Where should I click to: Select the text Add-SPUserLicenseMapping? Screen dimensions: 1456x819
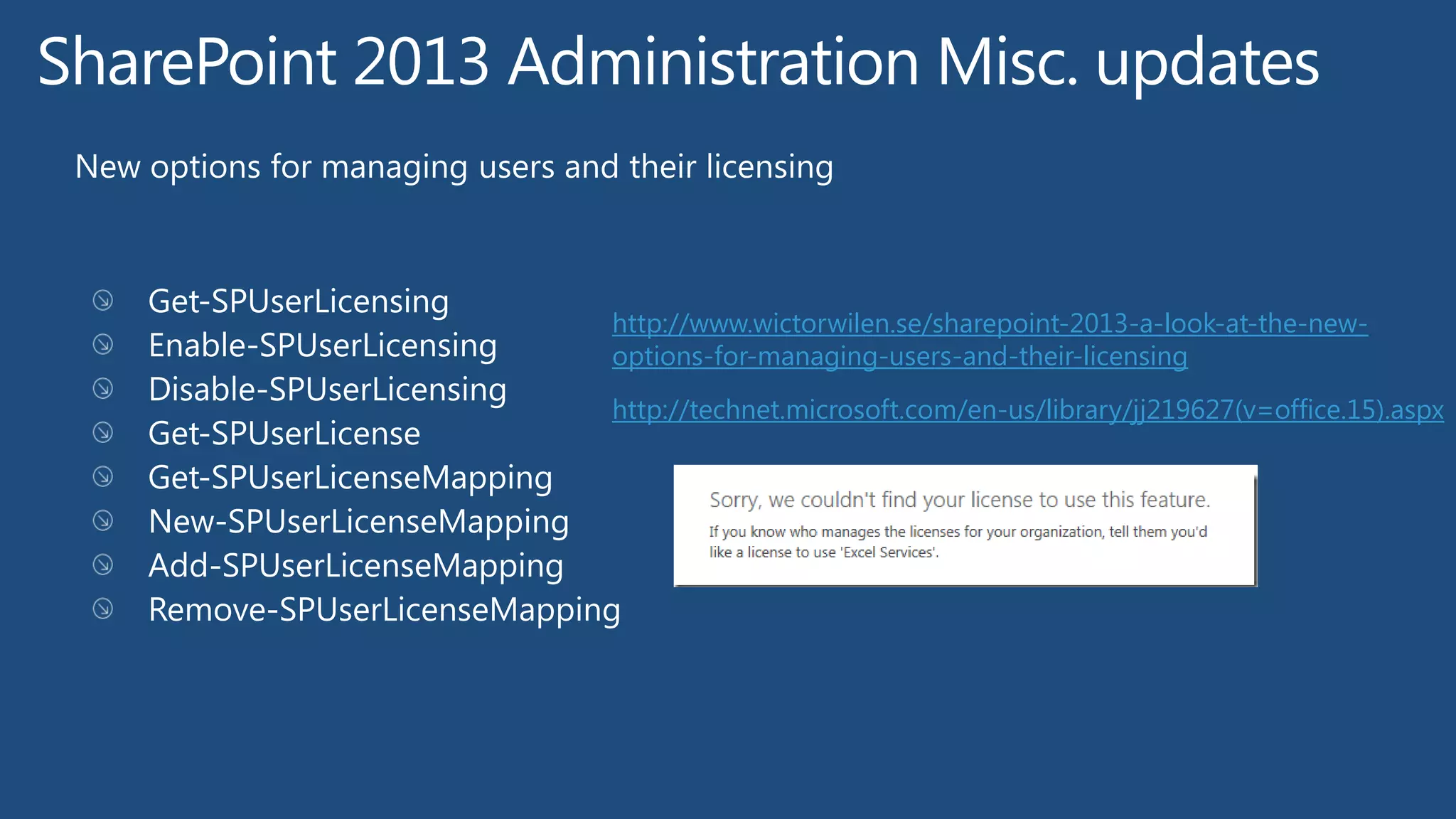356,567
